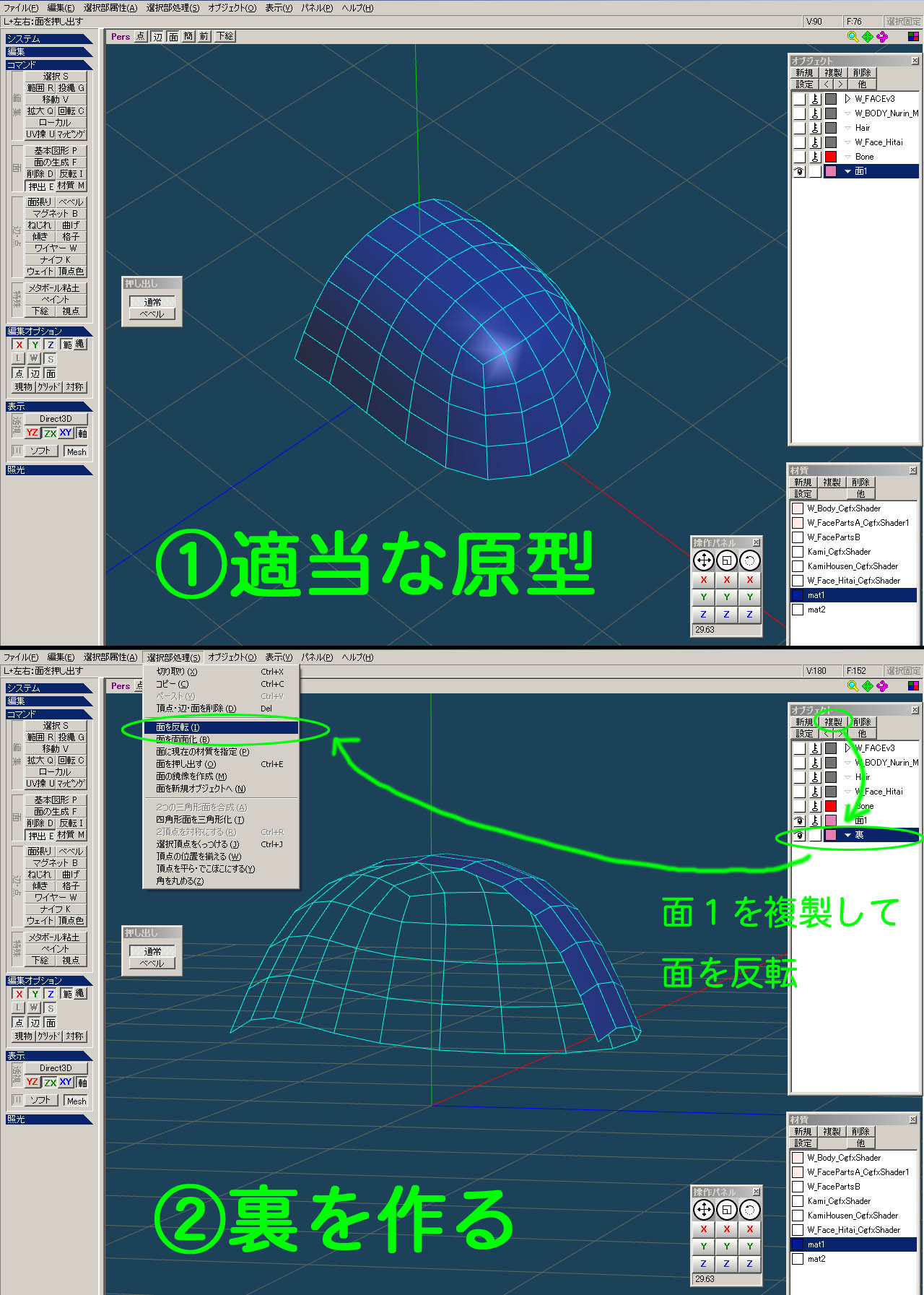The image size is (924, 1295).
Task: Click the four-color viewport layout icon in the step ① screenshot
Action: click(x=913, y=36)
